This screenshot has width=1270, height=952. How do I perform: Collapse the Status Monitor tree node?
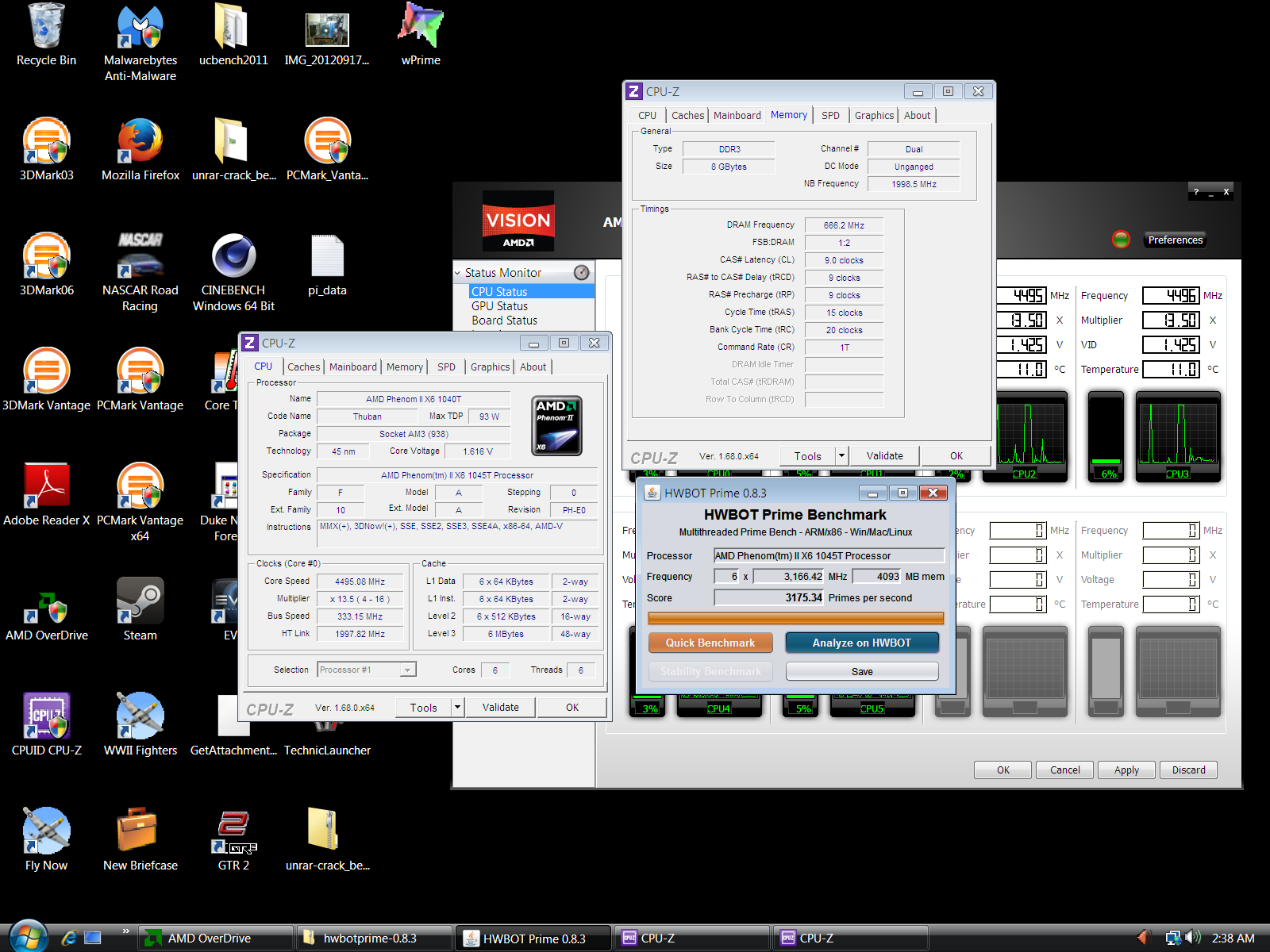click(457, 273)
